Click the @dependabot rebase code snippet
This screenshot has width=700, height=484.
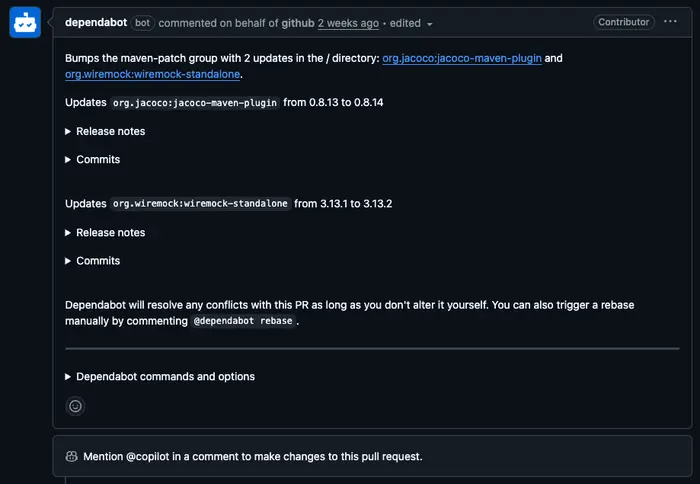click(x=245, y=322)
